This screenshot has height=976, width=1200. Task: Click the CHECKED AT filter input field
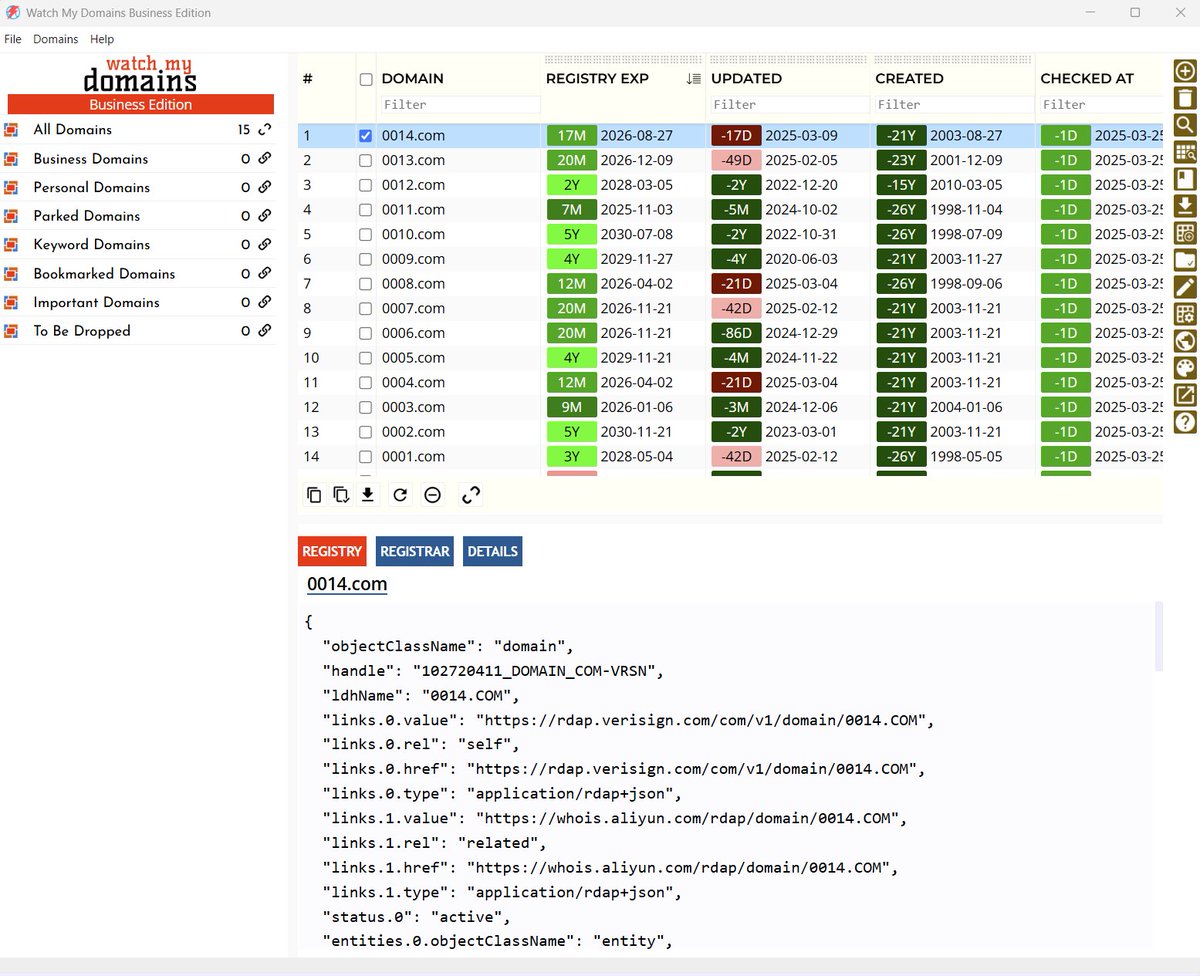[1101, 104]
